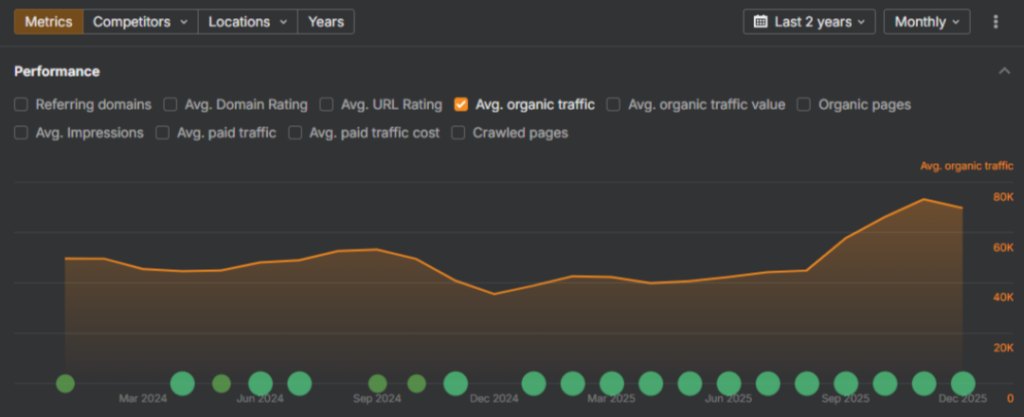The image size is (1024, 417).
Task: Switch to the Metrics tab
Action: point(48,21)
